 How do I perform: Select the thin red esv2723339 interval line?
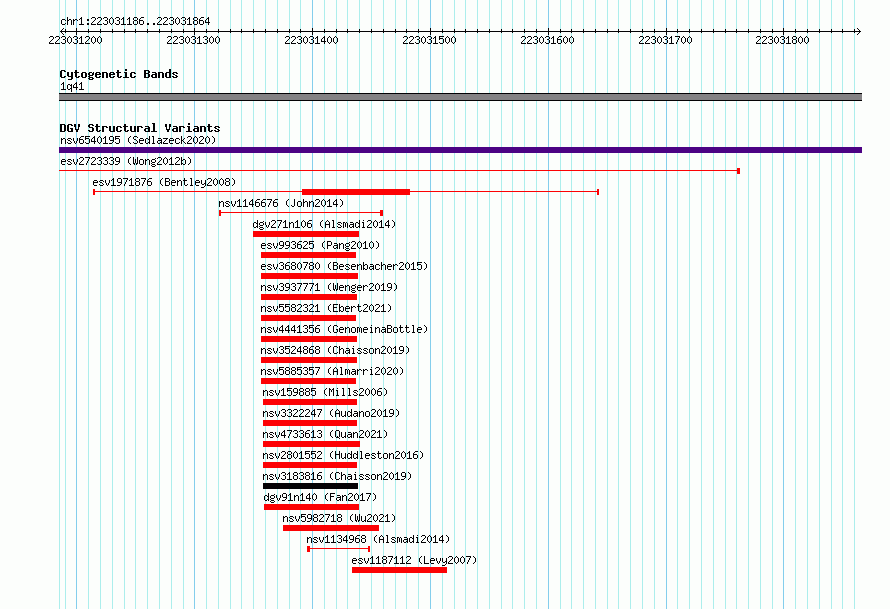point(399,170)
